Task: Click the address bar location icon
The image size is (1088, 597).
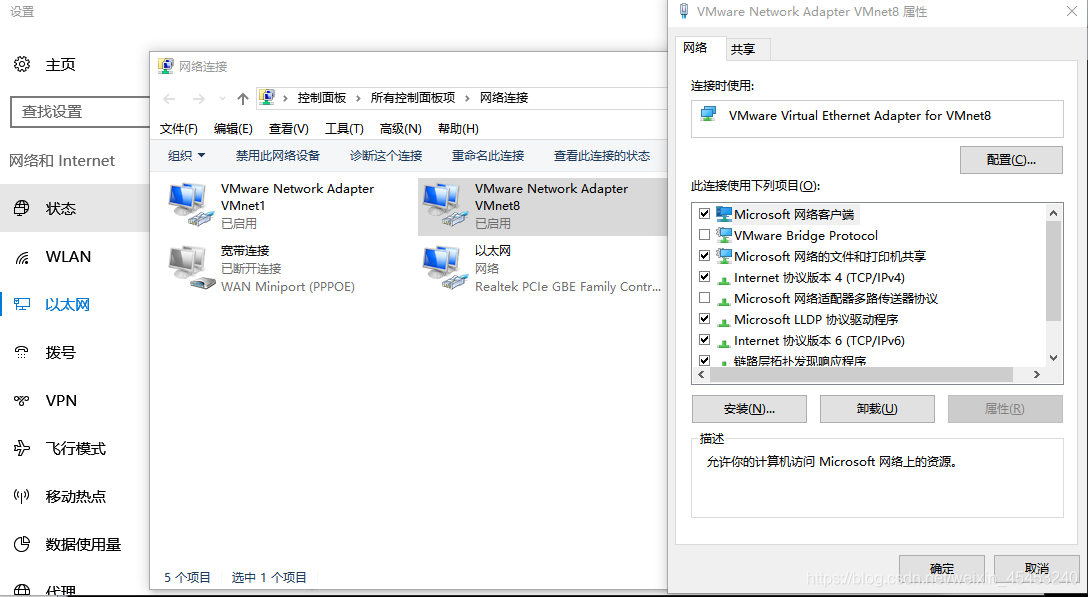Action: [x=267, y=97]
